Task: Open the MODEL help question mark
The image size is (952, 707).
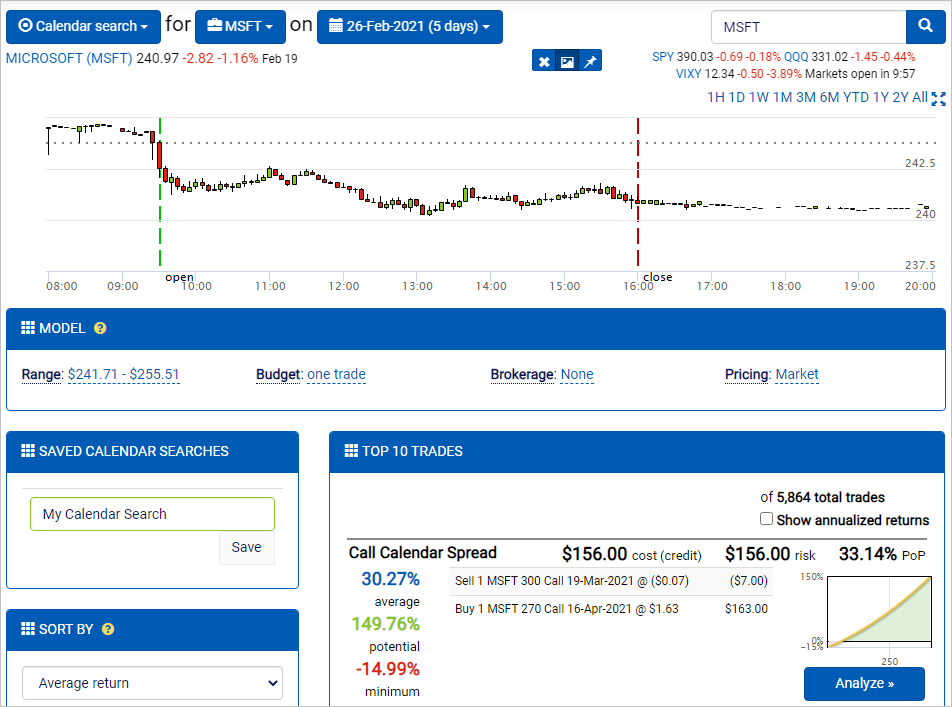Action: 100,329
